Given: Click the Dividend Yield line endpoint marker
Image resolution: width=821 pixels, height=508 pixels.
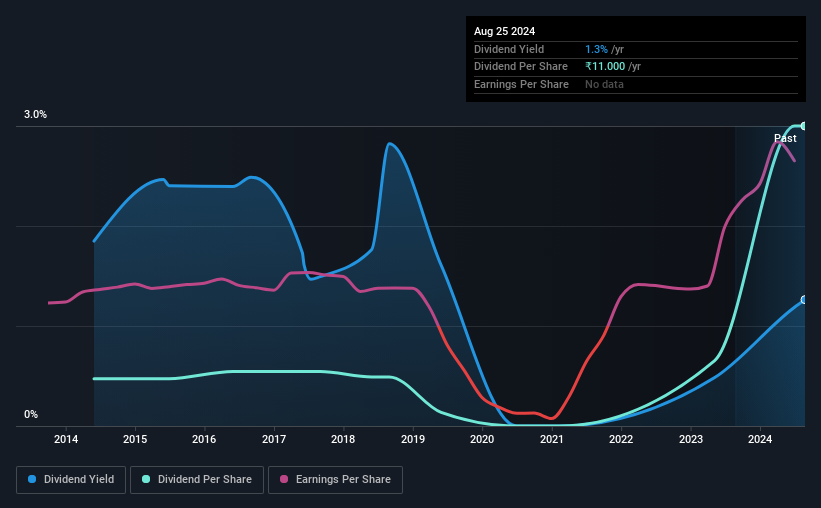Looking at the screenshot, I should click(x=804, y=300).
